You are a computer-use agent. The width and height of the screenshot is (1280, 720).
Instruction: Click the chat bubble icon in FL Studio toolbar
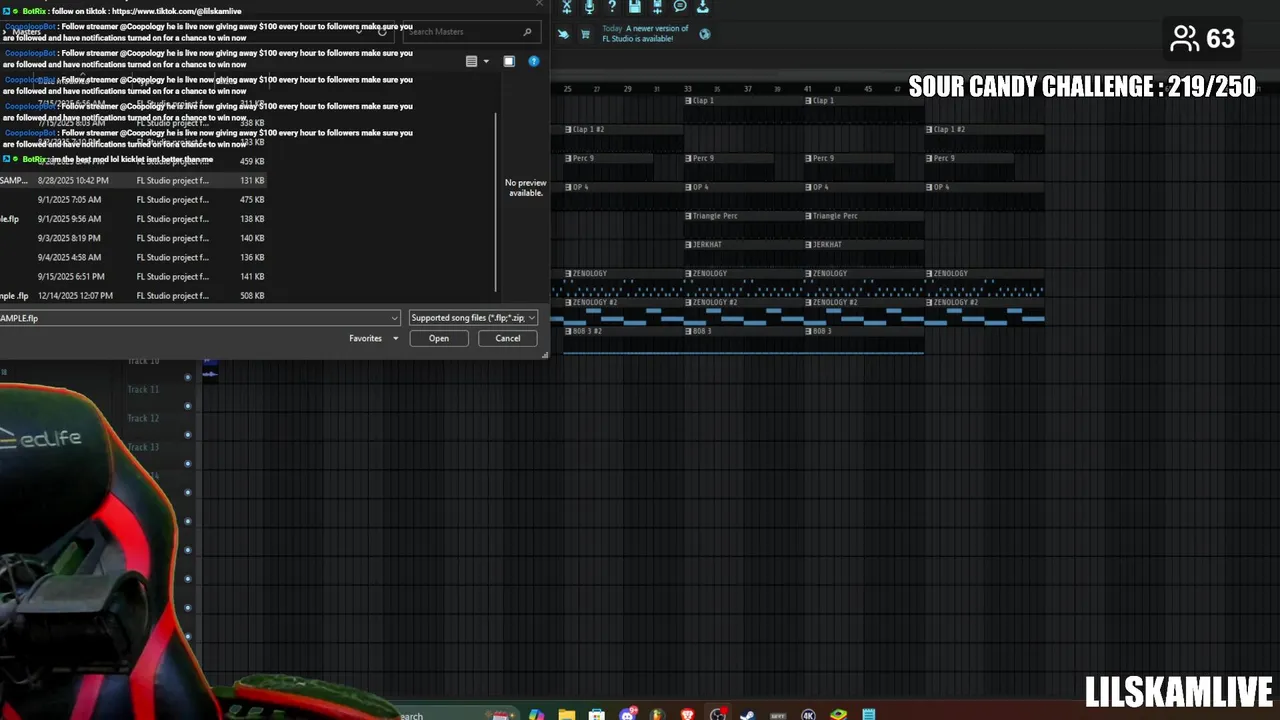coord(680,7)
